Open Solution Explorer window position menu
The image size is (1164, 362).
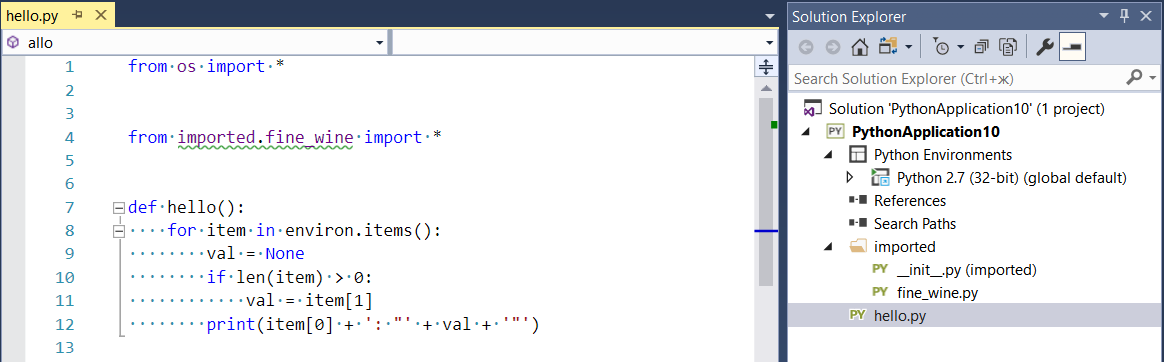[x=1104, y=16]
